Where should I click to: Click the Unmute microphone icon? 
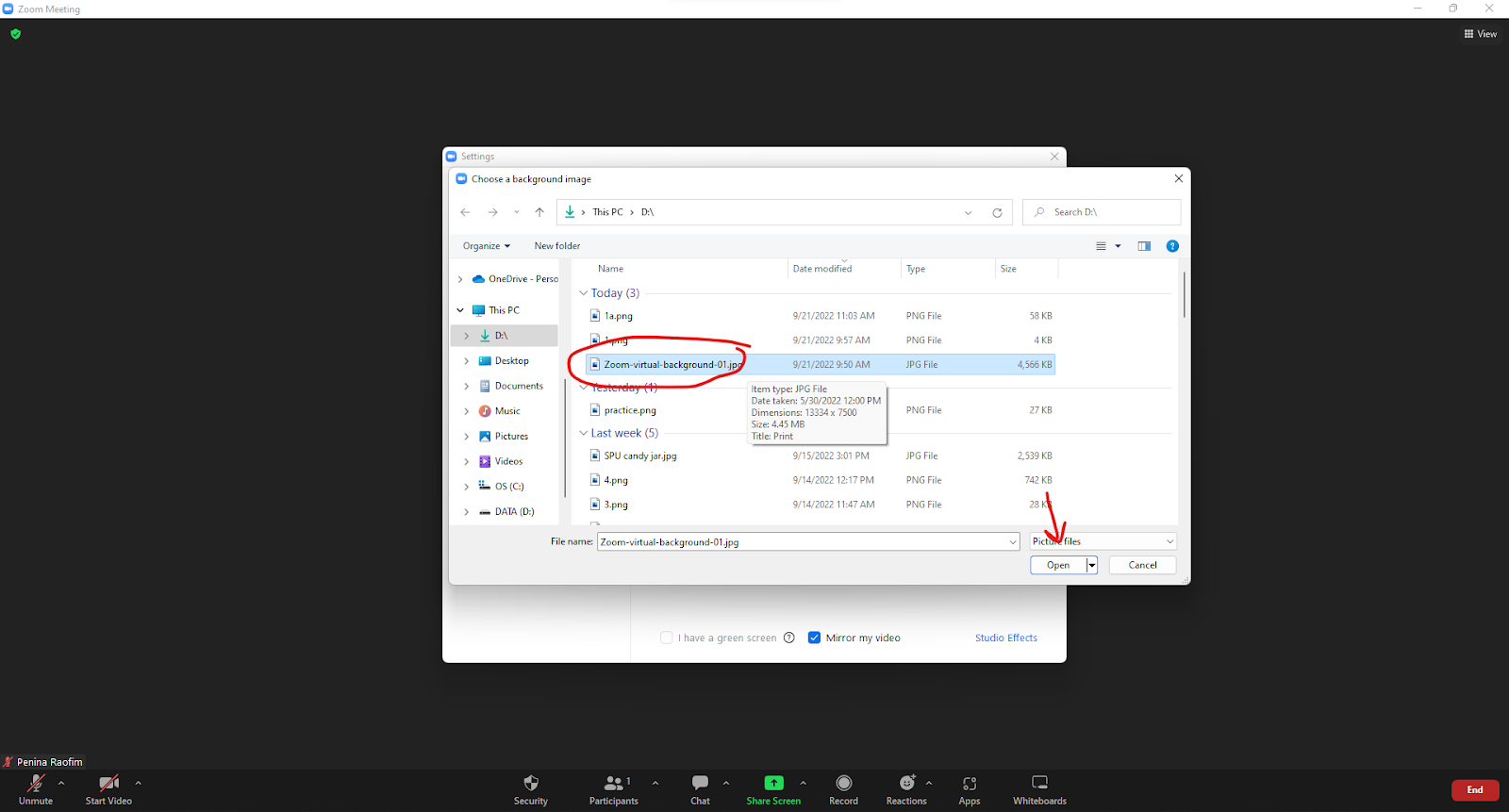tap(36, 783)
